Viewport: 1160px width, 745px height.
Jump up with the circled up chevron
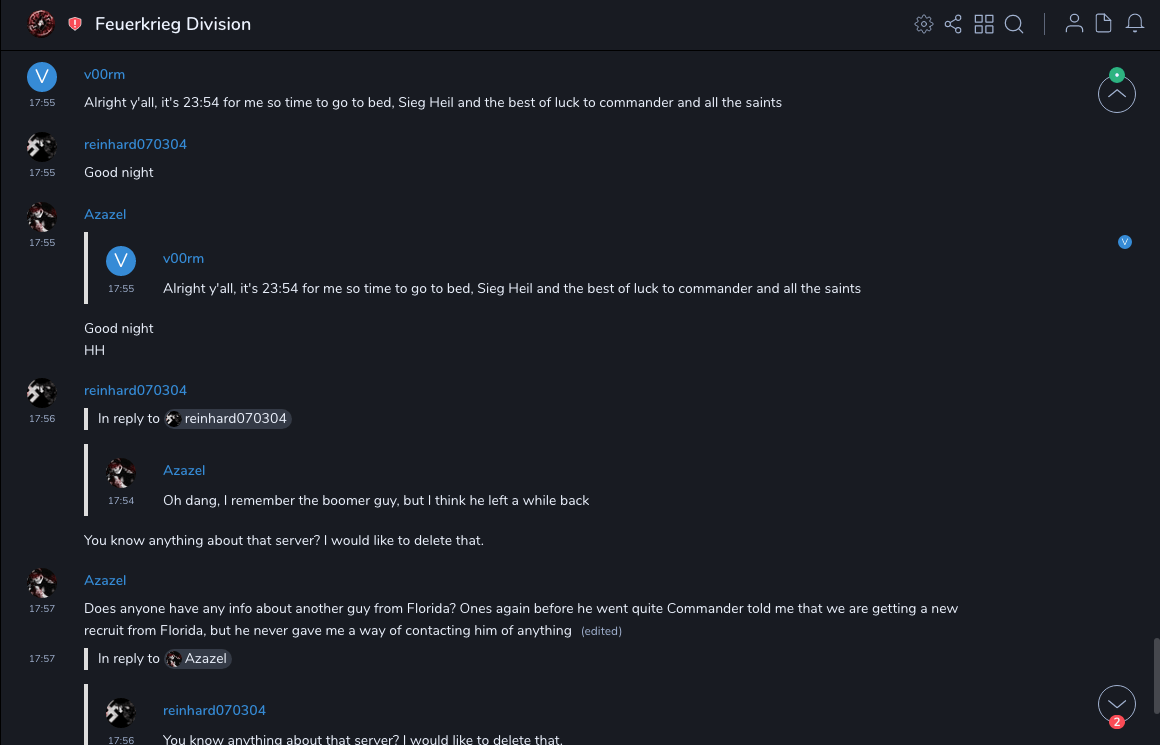(x=1117, y=94)
